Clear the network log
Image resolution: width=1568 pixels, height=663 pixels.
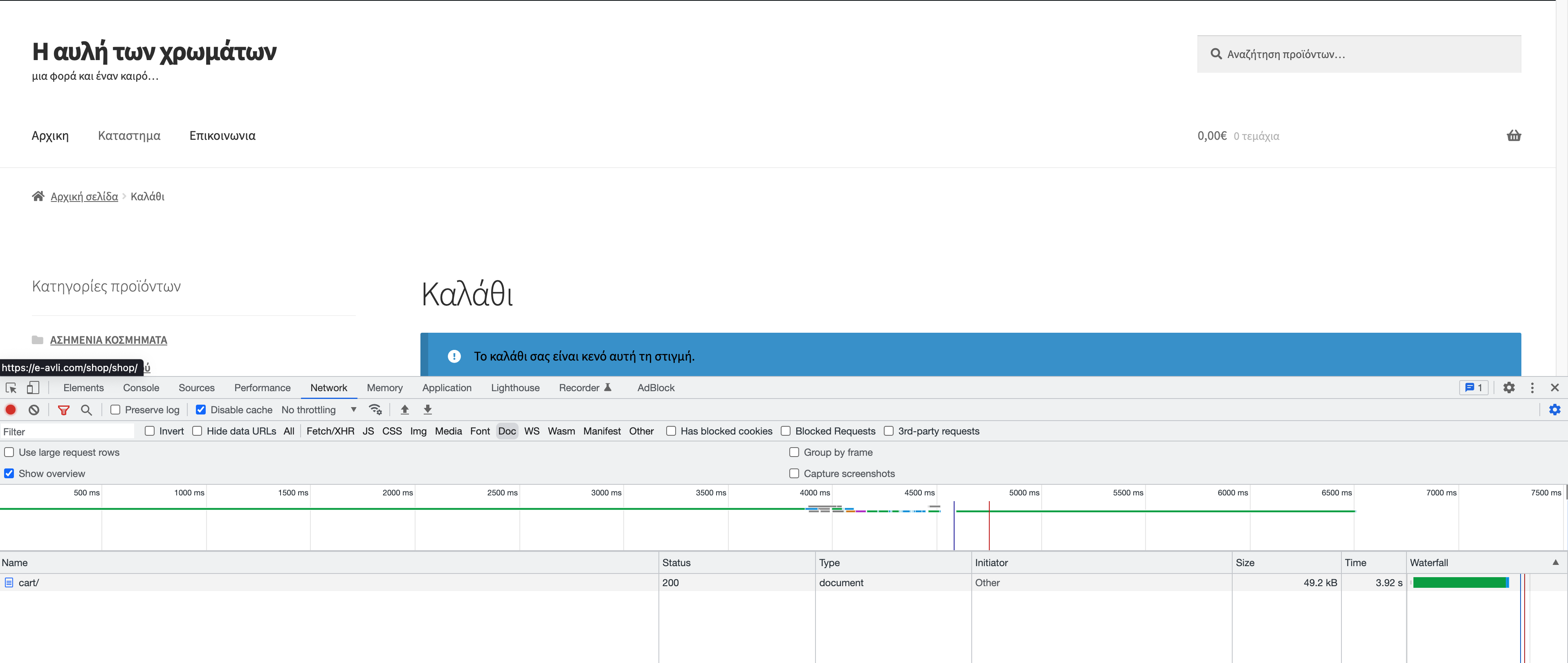tap(34, 409)
